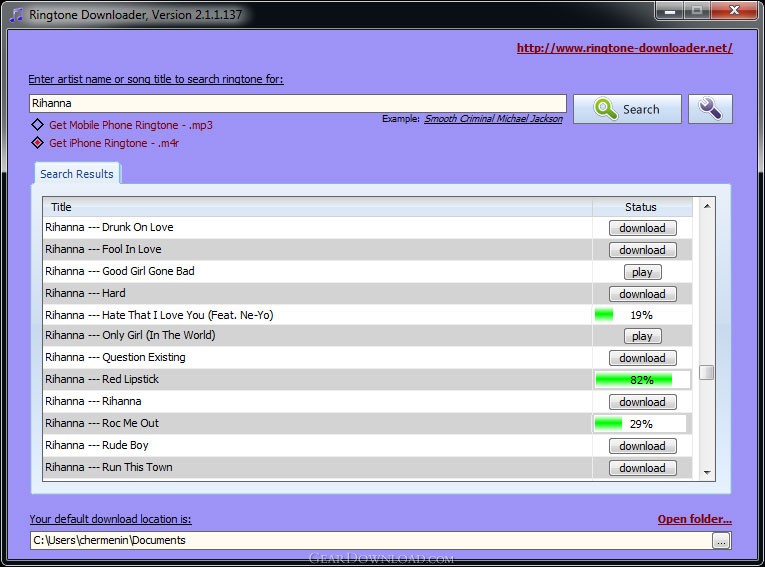This screenshot has height=567, width=765.
Task: Download Rihanna --- Fool In Love
Action: 643,250
